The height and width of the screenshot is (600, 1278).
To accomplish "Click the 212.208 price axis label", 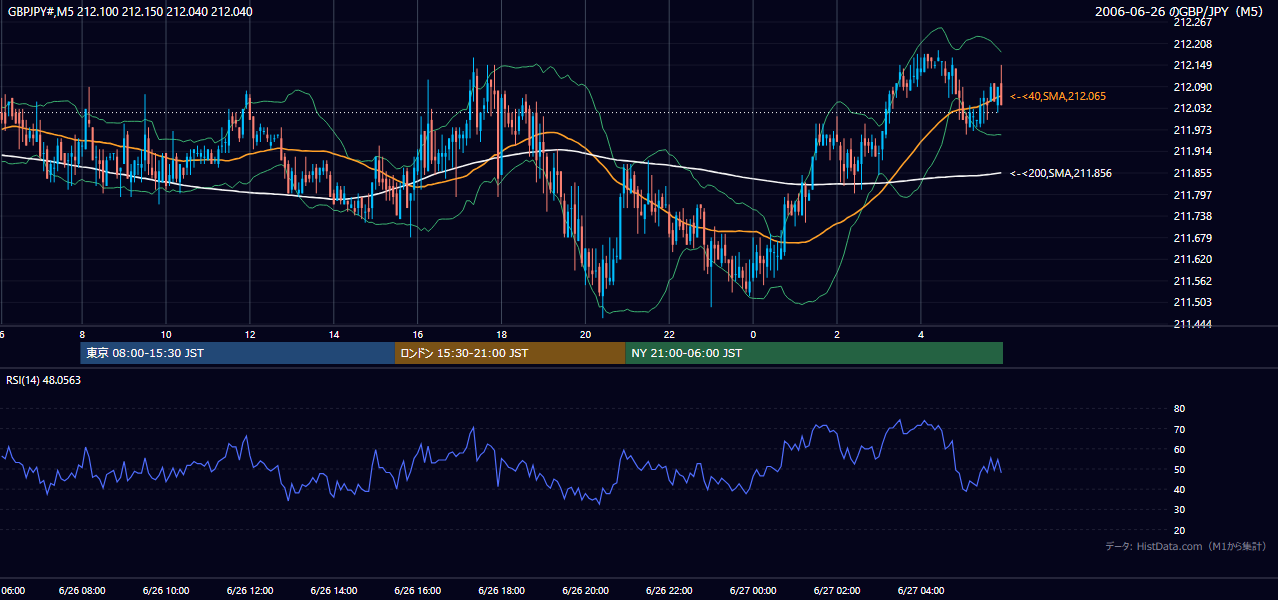I will pyautogui.click(x=1191, y=44).
